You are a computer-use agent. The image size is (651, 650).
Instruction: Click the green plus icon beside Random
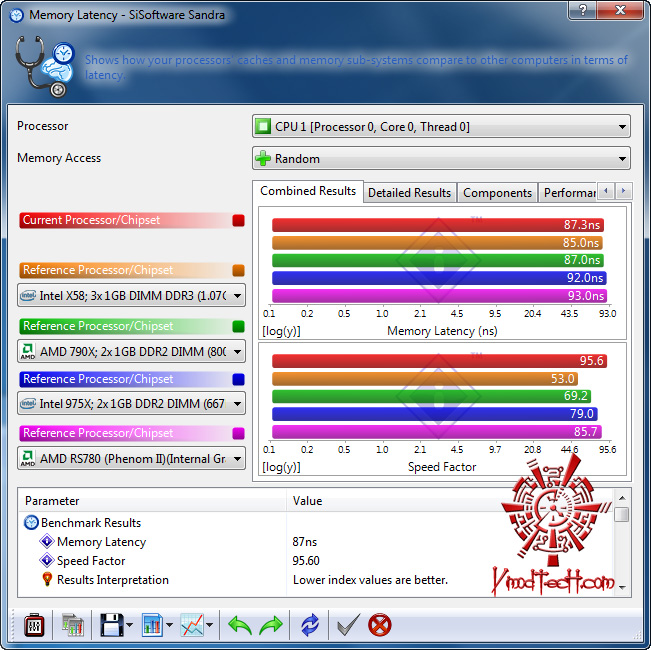(263, 158)
